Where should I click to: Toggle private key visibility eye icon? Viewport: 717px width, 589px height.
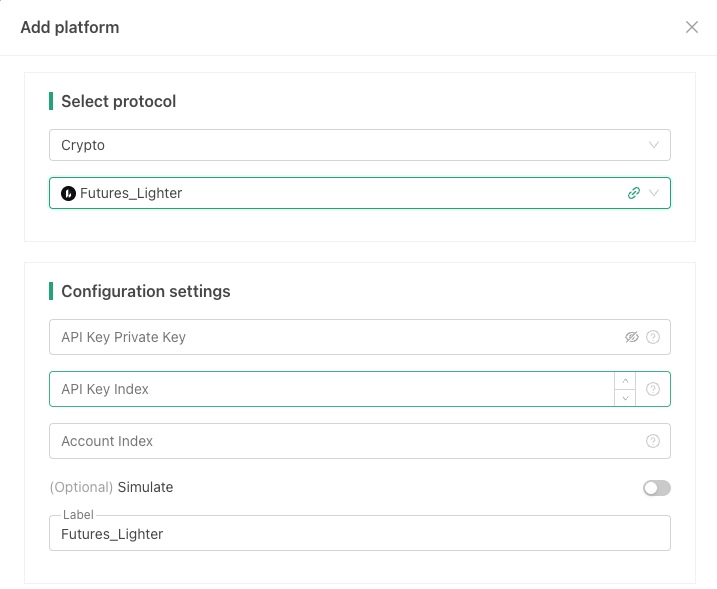[631, 337]
